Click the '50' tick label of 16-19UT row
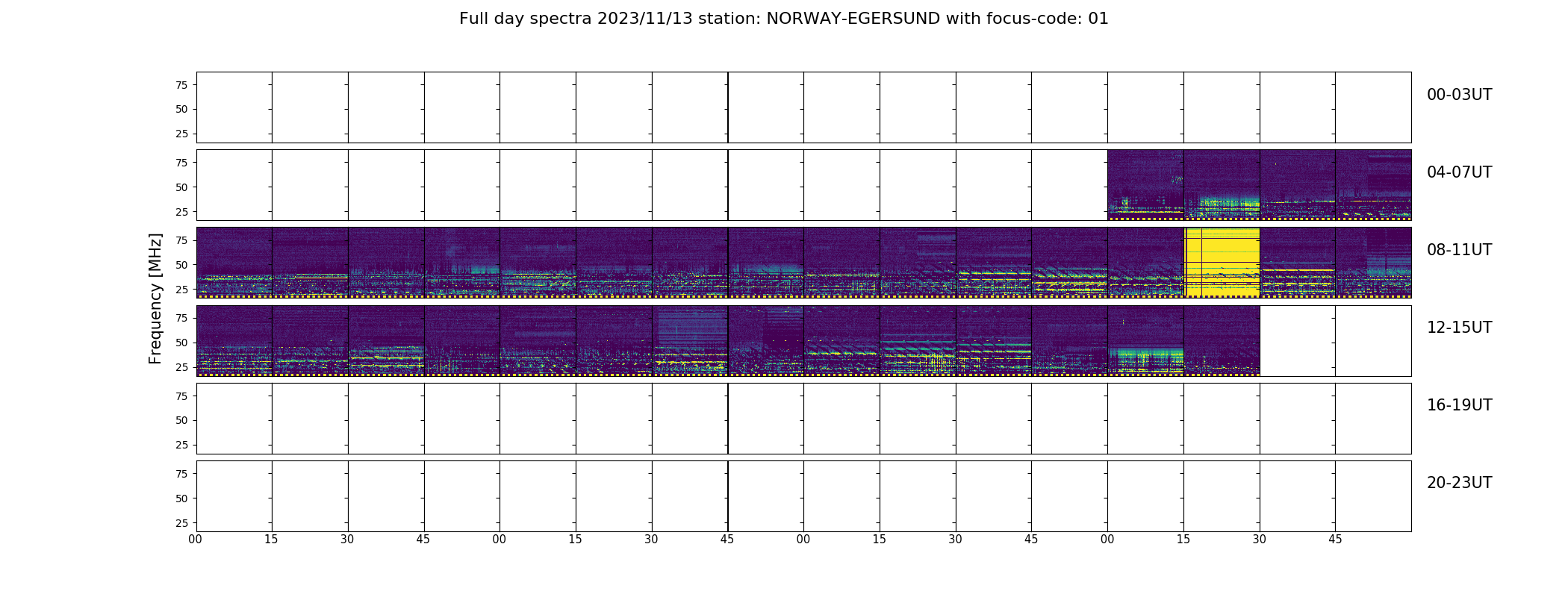Screen dimensions: 1568x597 click(181, 420)
